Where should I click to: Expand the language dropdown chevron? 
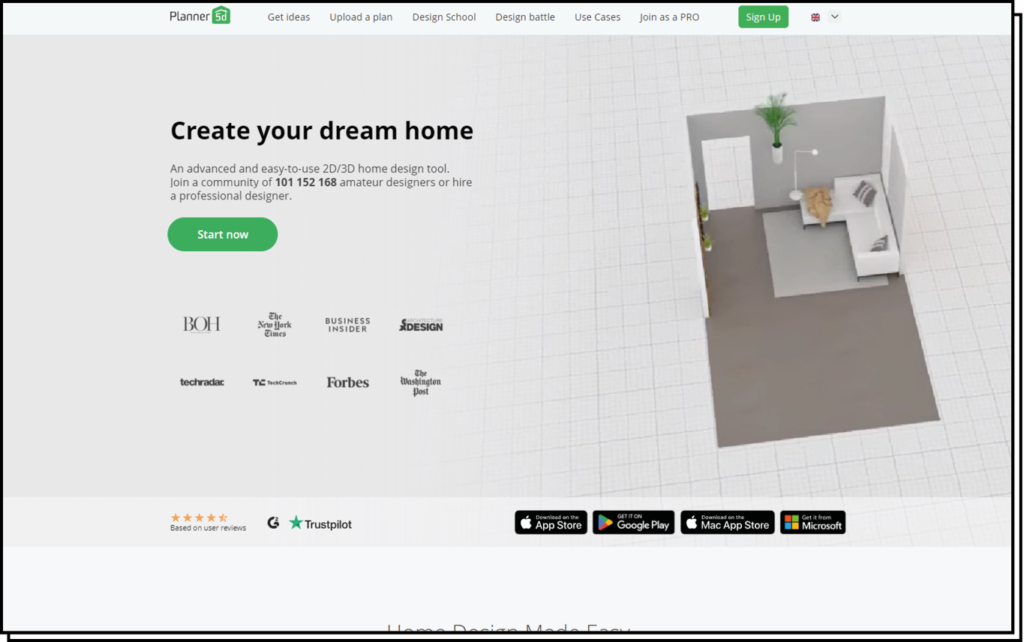(835, 17)
